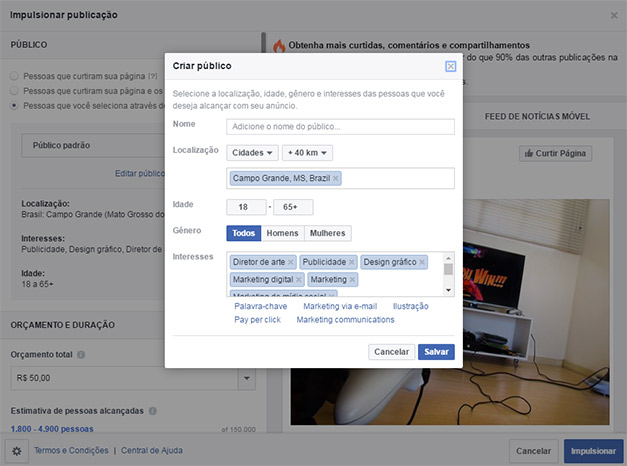Image resolution: width=627 pixels, height=466 pixels.
Task: Click info icon next to Orçamento total
Action: pos(81,355)
